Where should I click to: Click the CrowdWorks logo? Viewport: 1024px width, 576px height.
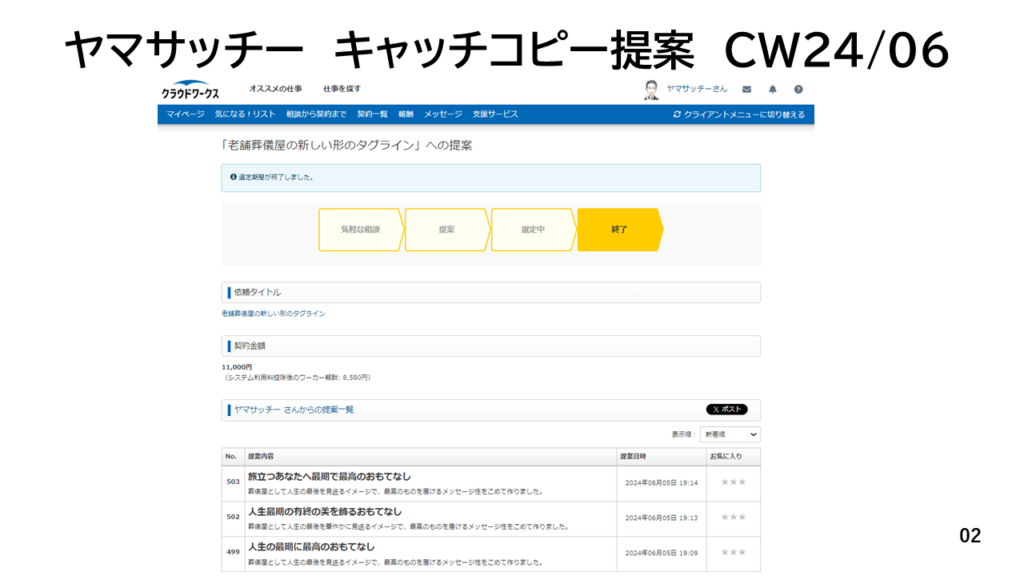[189, 90]
